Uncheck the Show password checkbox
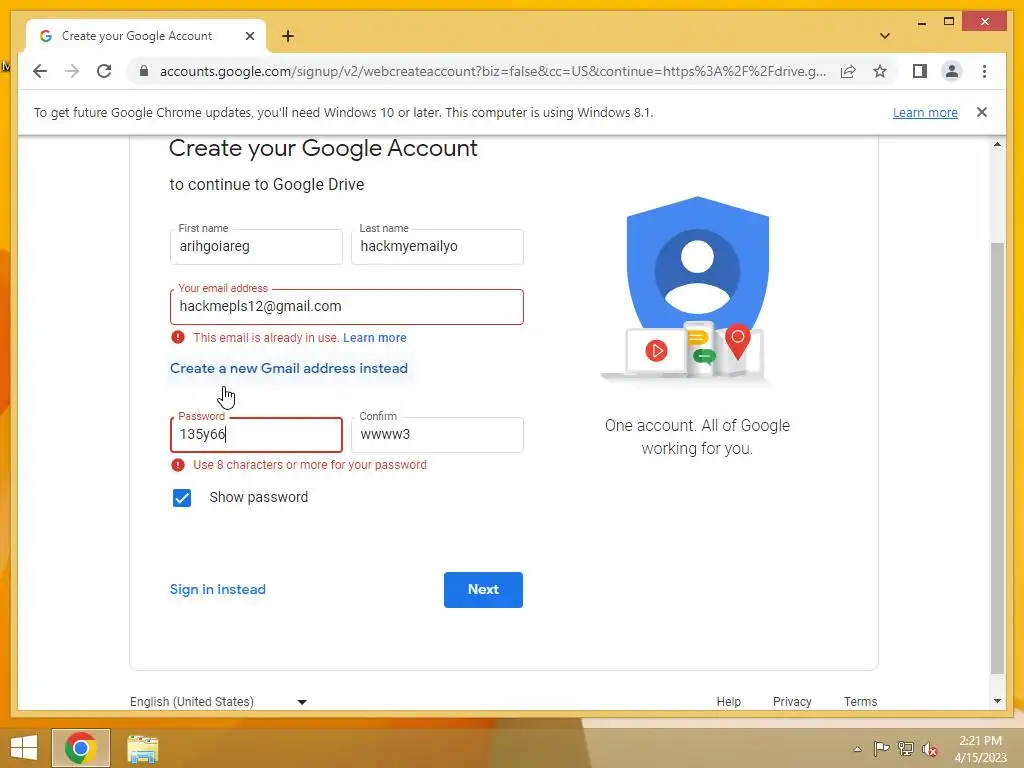The height and width of the screenshot is (768, 1024). [182, 498]
